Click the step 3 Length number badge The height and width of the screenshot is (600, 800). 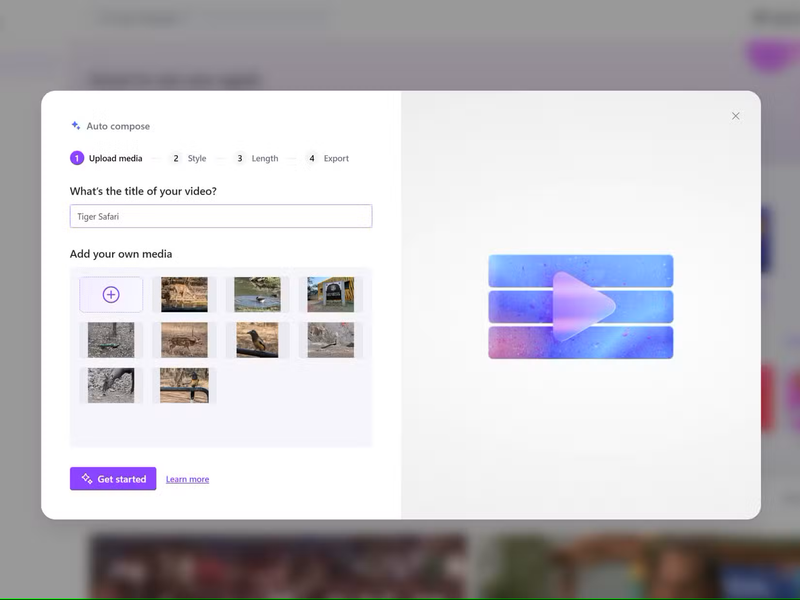point(240,158)
